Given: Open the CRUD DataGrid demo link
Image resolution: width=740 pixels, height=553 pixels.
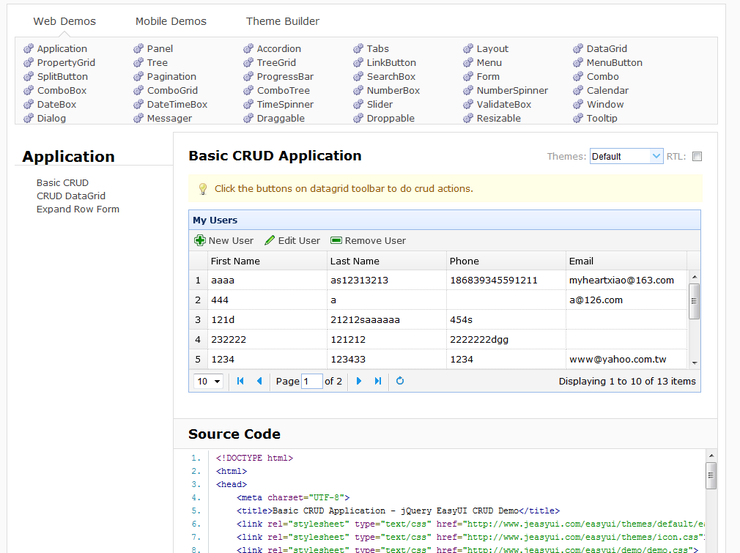Looking at the screenshot, I should click(x=71, y=196).
